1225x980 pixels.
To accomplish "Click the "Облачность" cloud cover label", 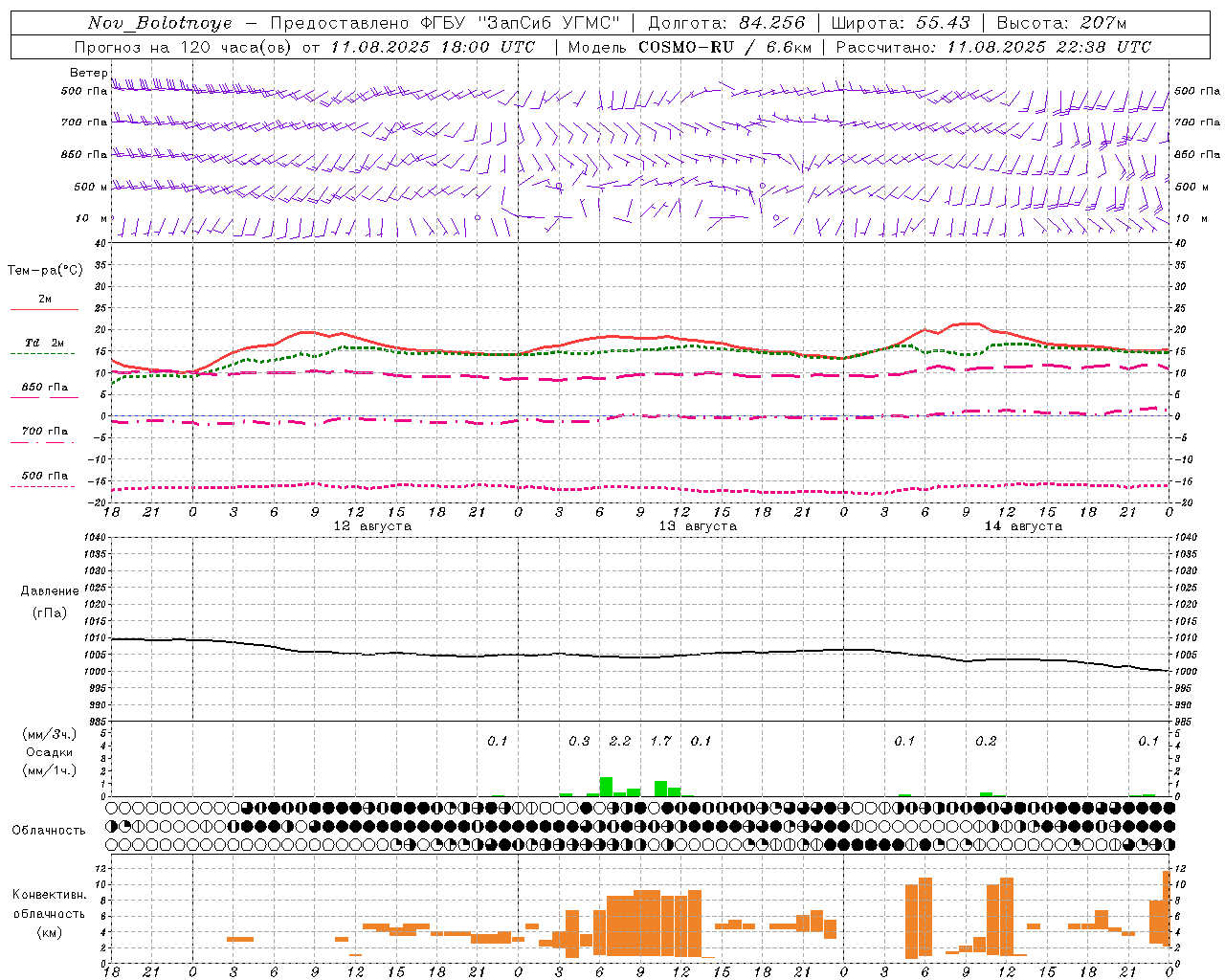I will (49, 830).
